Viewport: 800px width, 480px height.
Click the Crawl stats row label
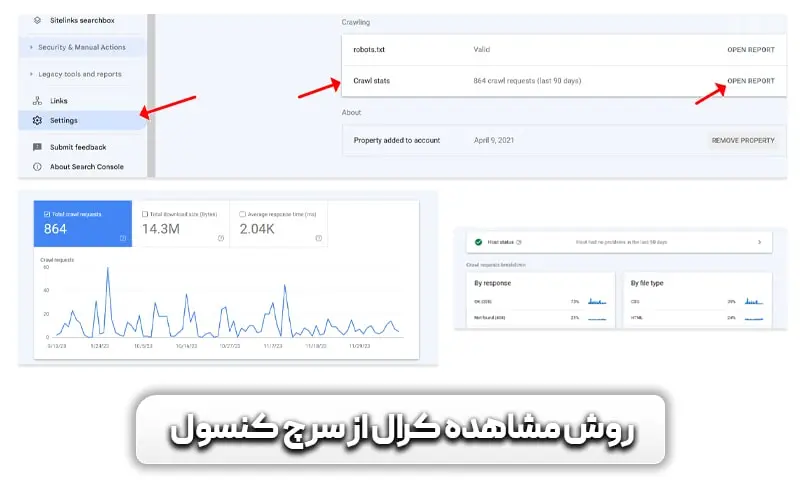371,81
